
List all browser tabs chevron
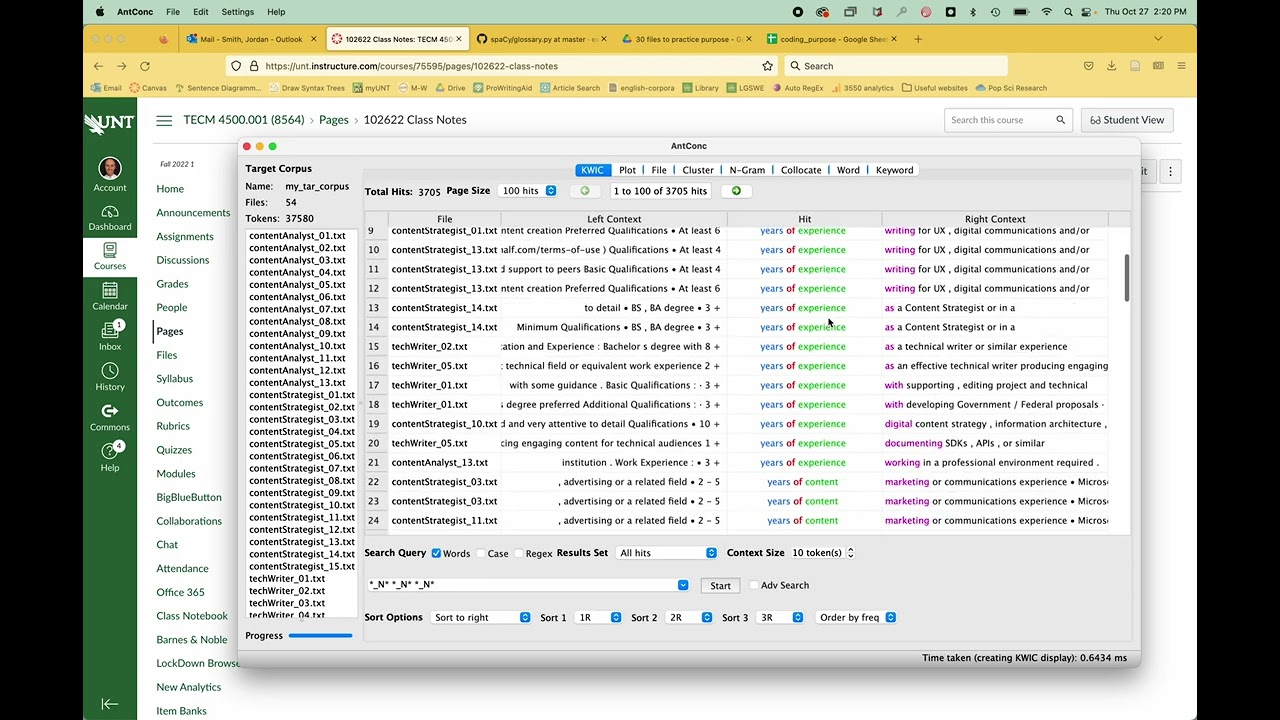coord(1158,39)
